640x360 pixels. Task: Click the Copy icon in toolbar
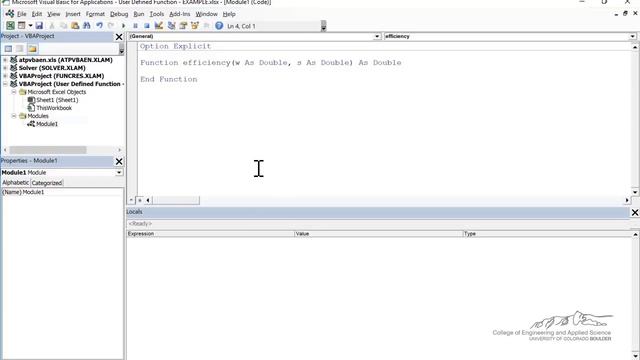pos(63,26)
